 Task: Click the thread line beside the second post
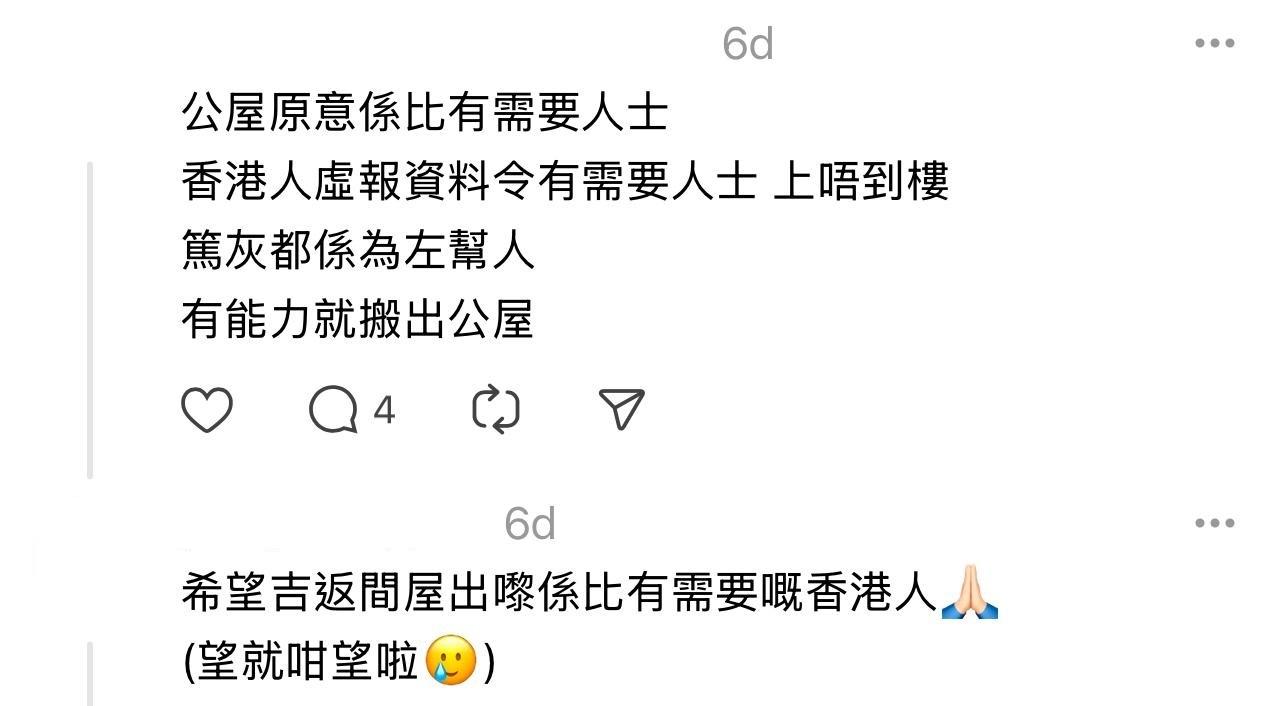pyautogui.click(x=90, y=674)
